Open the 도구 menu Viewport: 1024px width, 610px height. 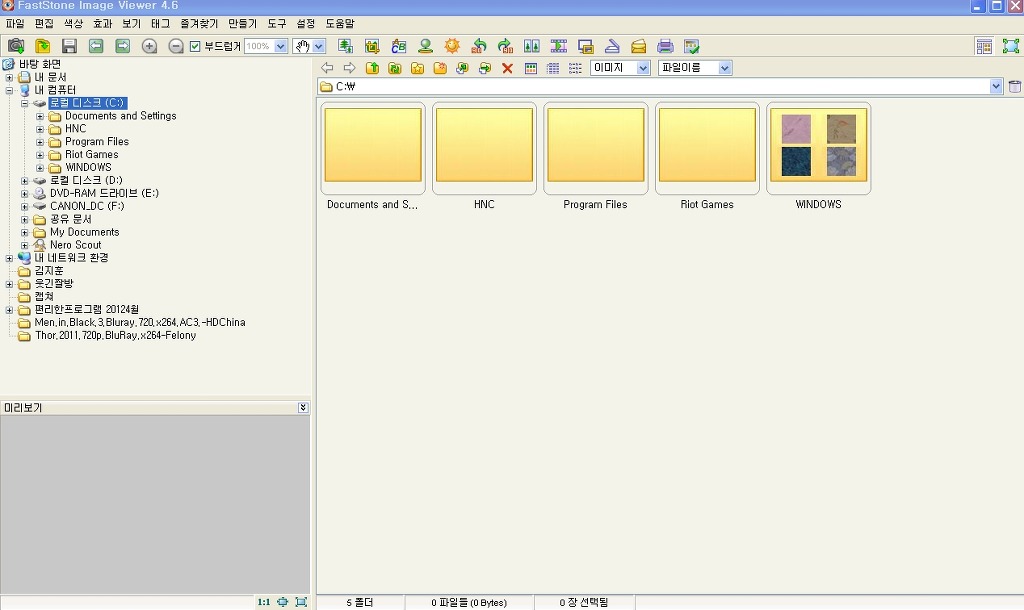click(276, 23)
